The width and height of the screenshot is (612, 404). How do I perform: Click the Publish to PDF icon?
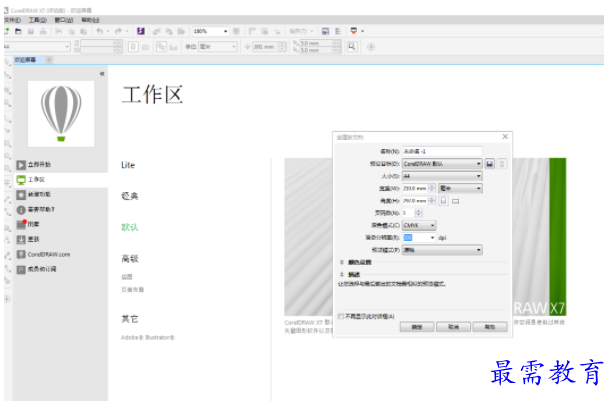[x=181, y=31]
